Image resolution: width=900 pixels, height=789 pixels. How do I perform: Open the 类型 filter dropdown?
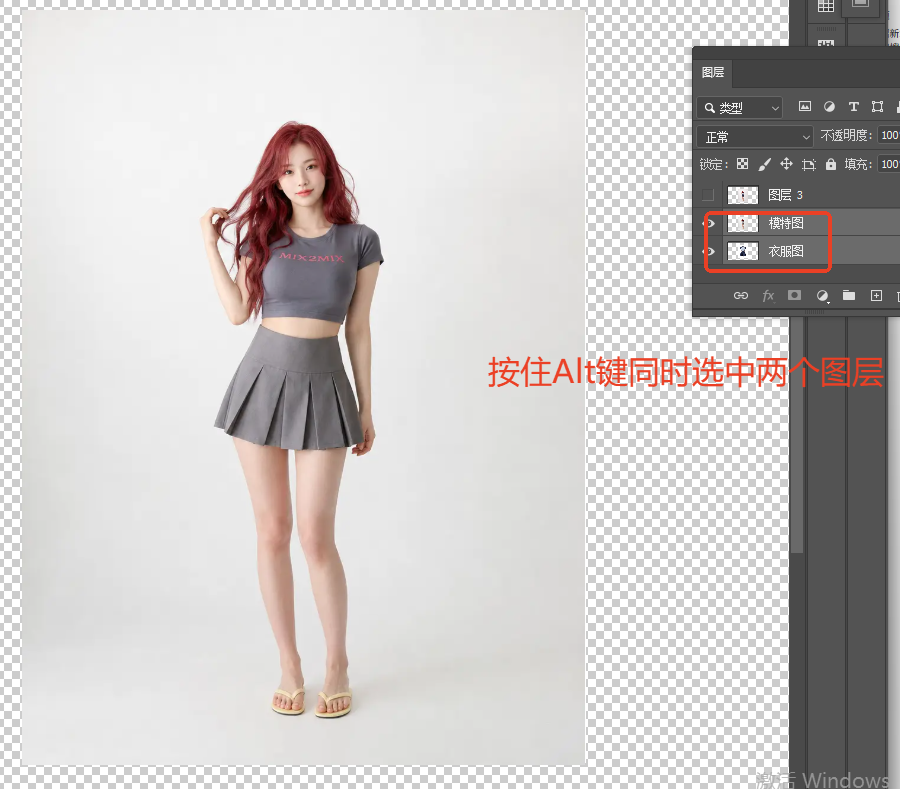coord(740,107)
